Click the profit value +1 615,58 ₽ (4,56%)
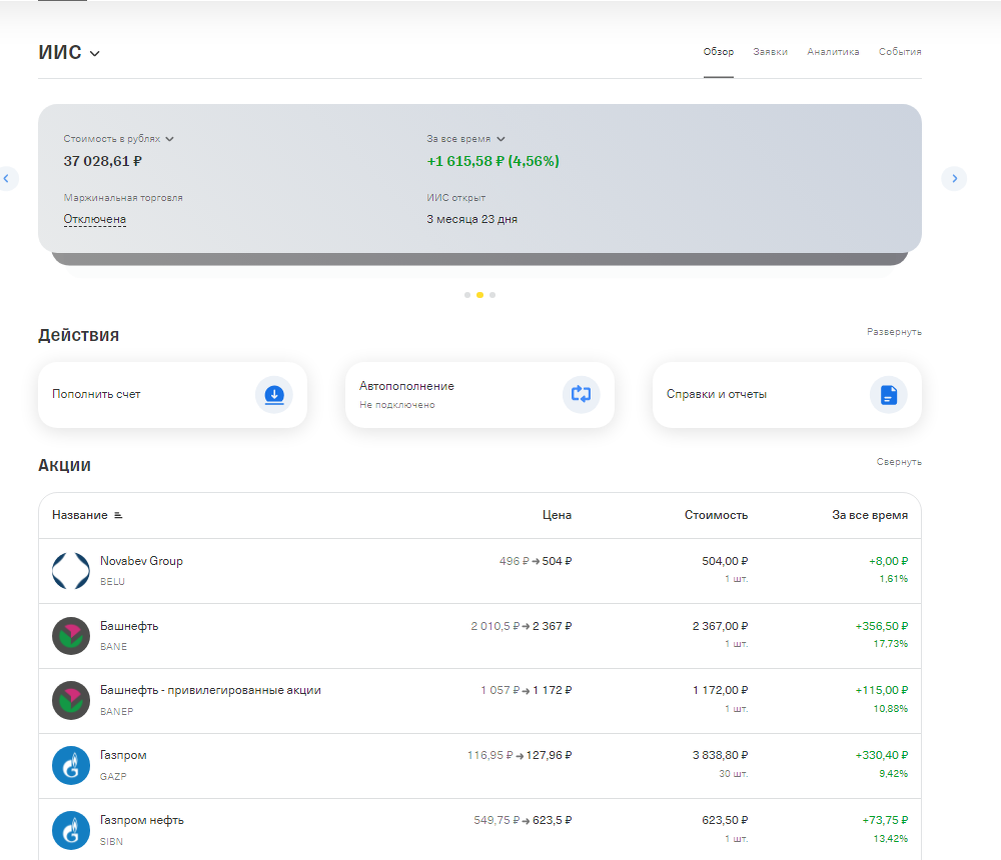1001x860 pixels. [493, 161]
